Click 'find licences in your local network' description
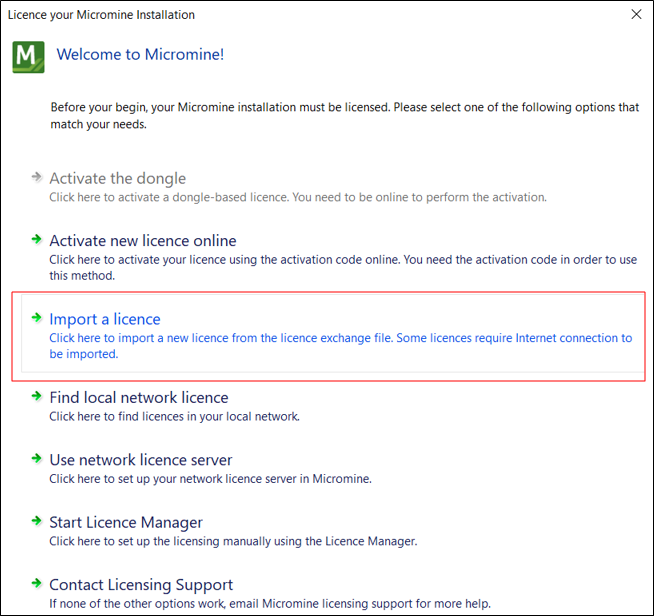654x616 pixels. [175, 416]
